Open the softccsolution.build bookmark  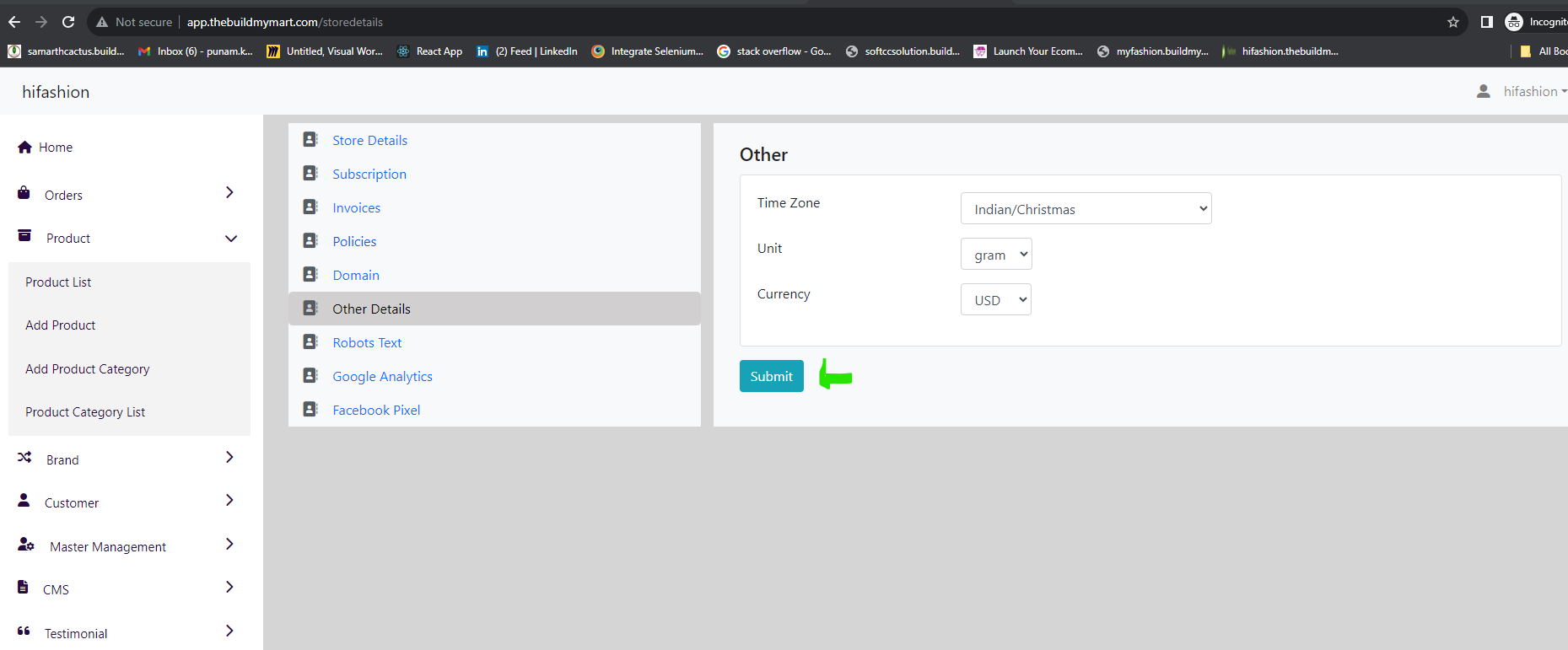click(903, 51)
